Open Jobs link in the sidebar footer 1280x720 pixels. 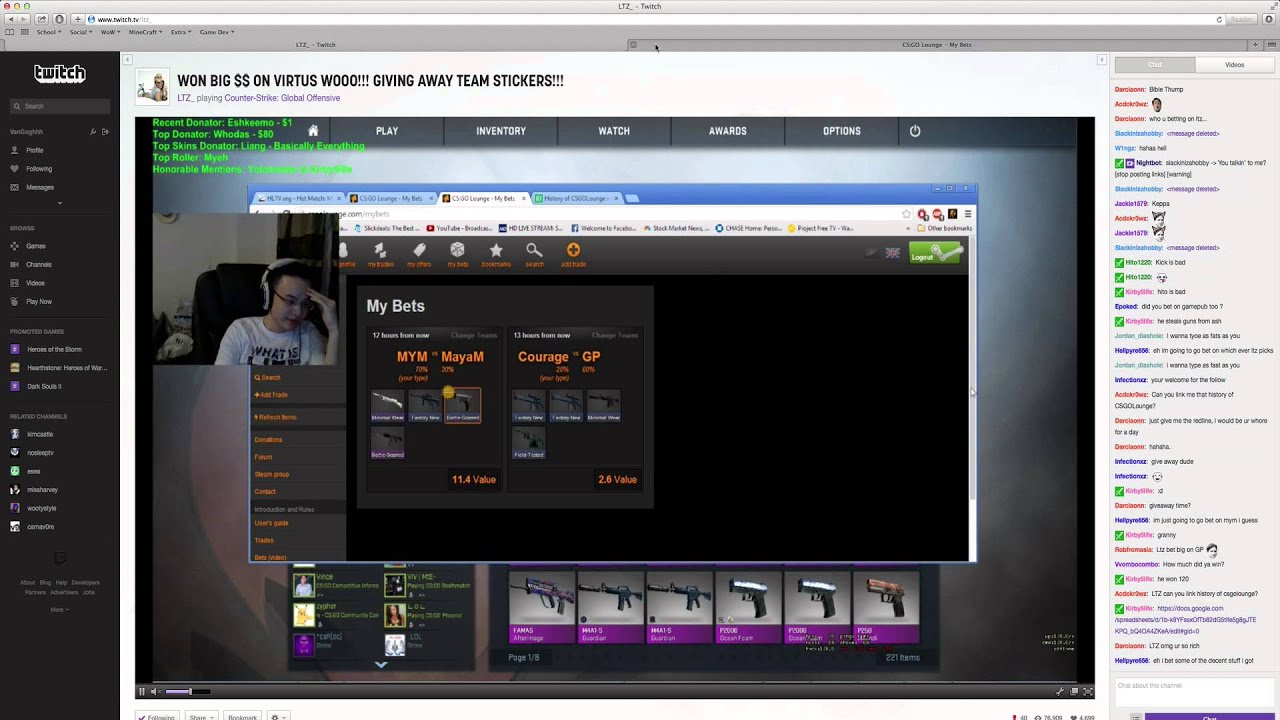coord(88,592)
